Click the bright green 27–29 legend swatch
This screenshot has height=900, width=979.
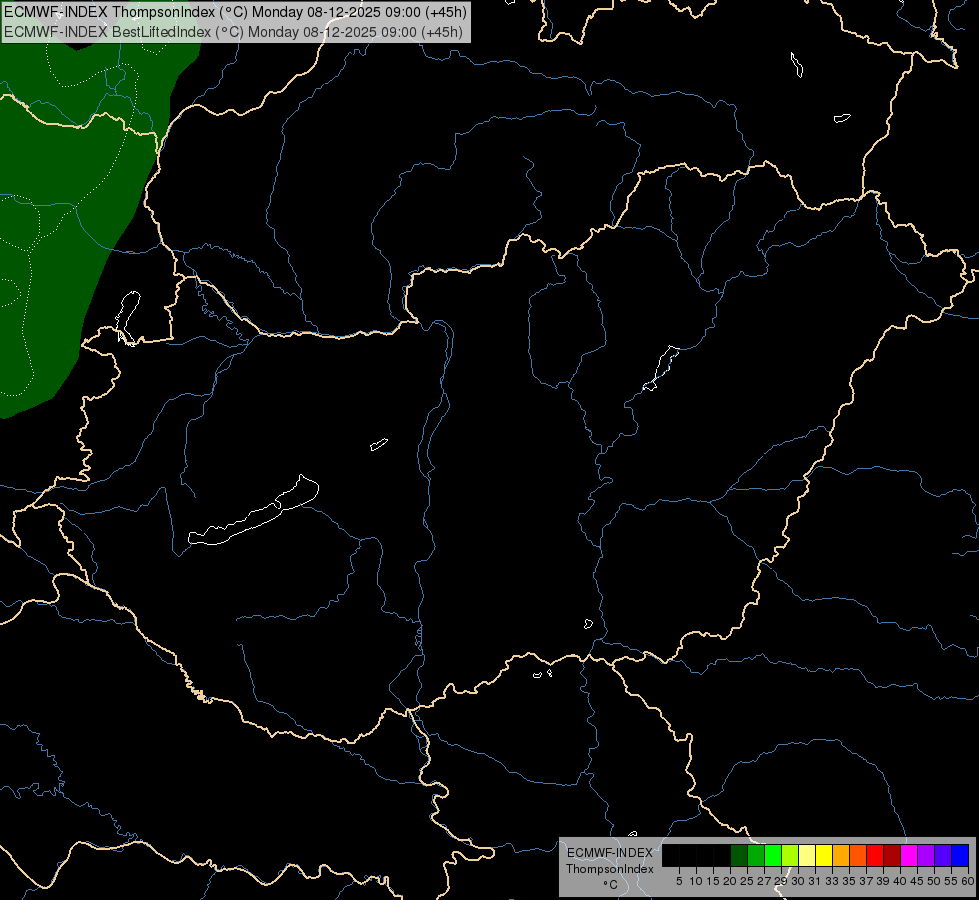coord(773,855)
